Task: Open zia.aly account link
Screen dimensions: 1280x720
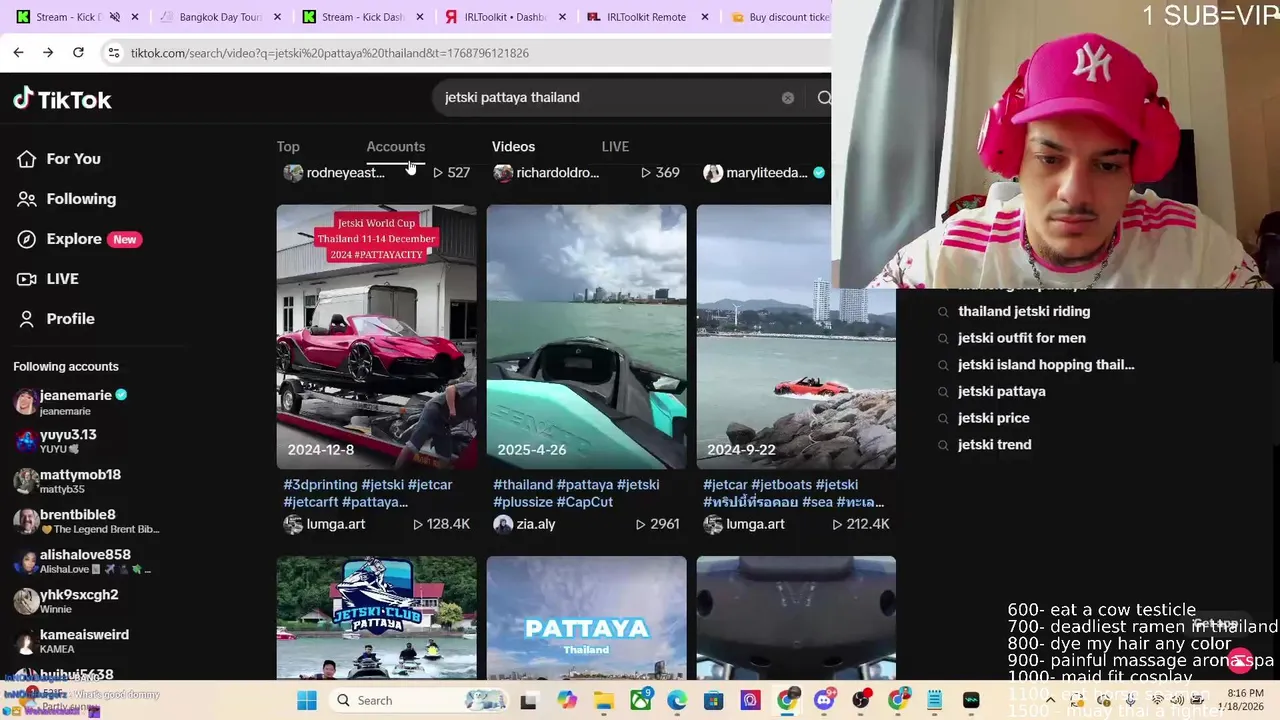Action: [x=524, y=524]
